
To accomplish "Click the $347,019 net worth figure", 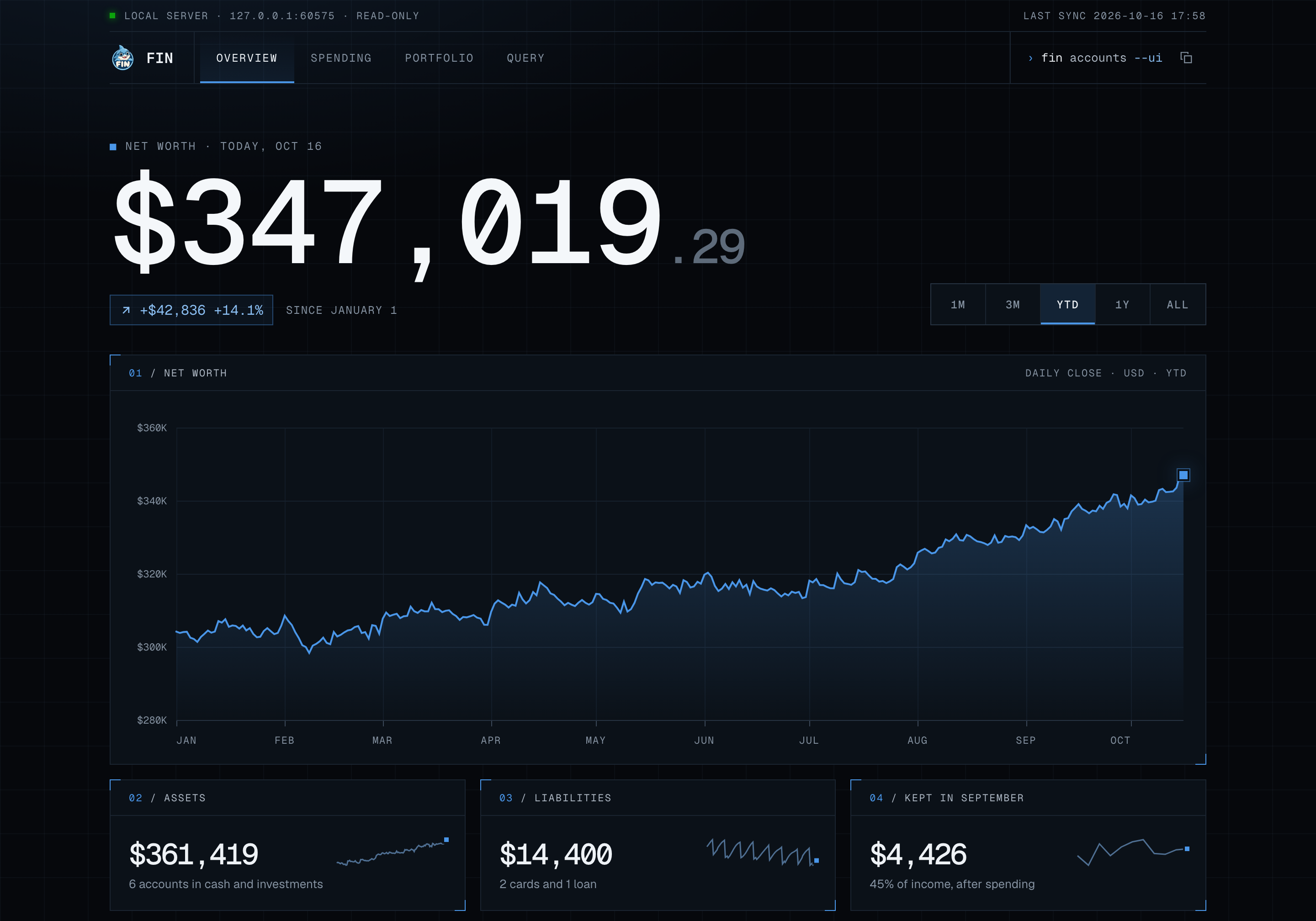I will (x=430, y=224).
